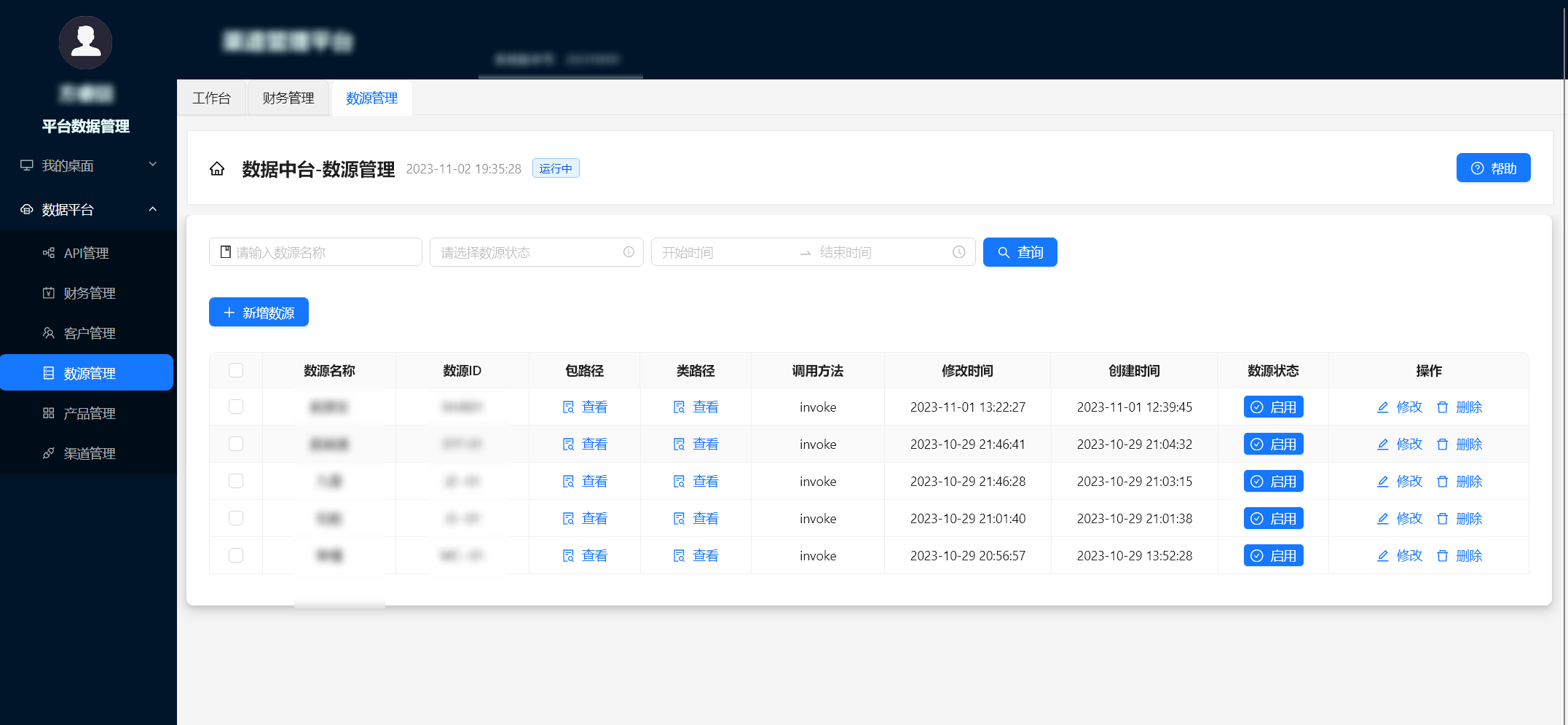The image size is (1568, 725).
Task: Click 修改 for row created 2023-10-29 21:03:15
Action: point(1400,481)
